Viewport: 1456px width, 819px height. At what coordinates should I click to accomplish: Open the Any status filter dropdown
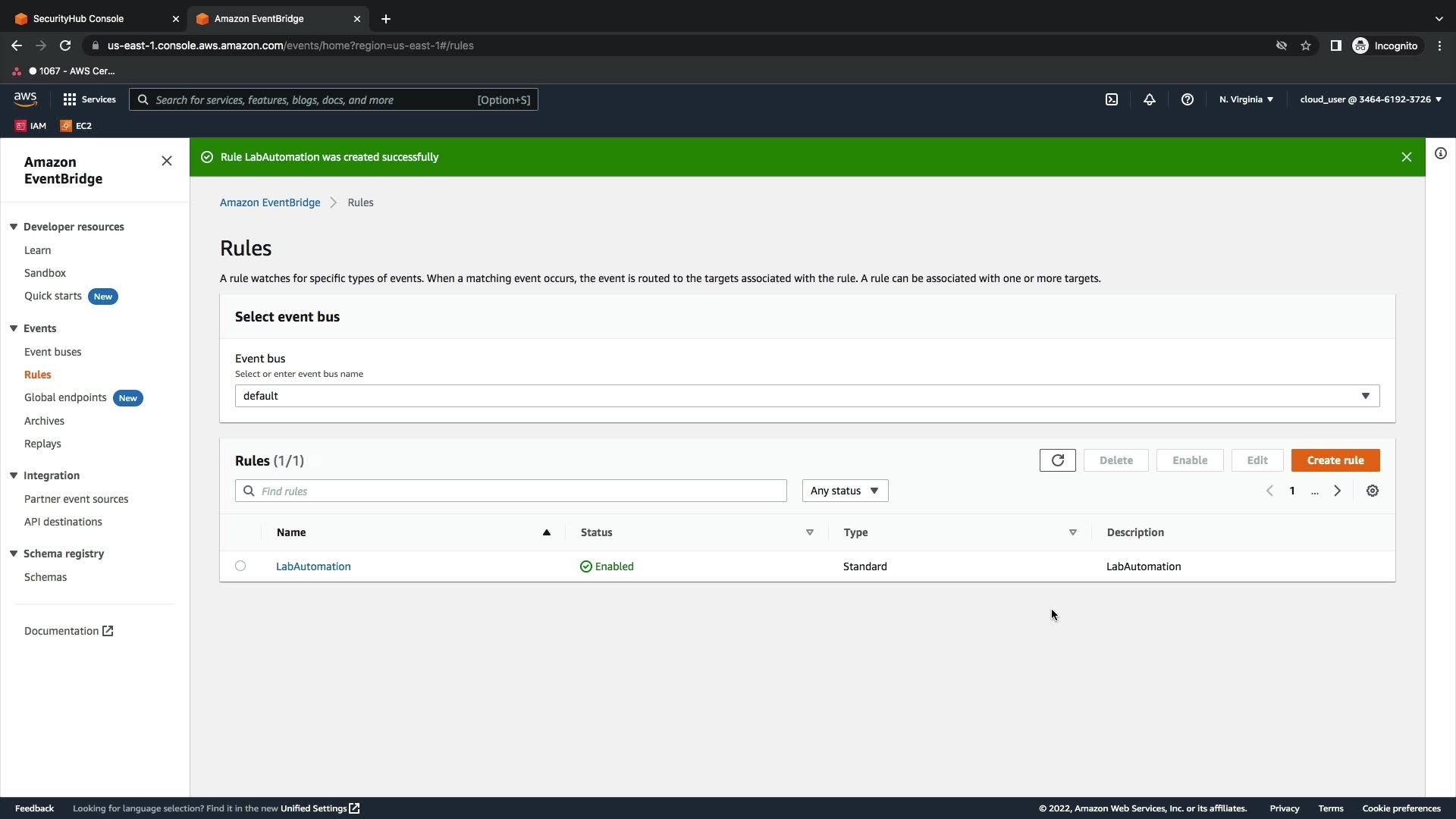point(845,491)
